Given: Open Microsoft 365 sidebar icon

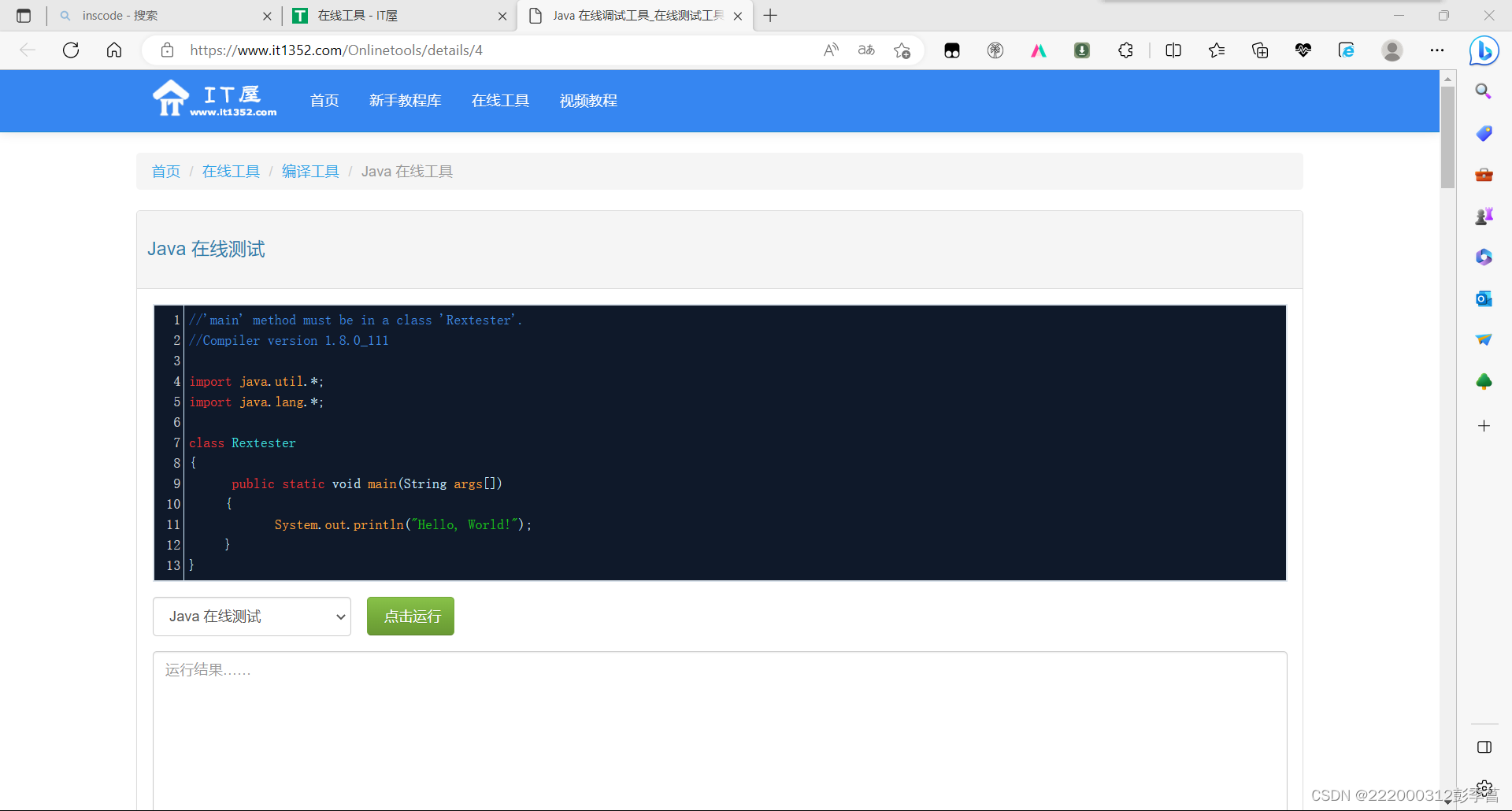Looking at the screenshot, I should 1484,257.
